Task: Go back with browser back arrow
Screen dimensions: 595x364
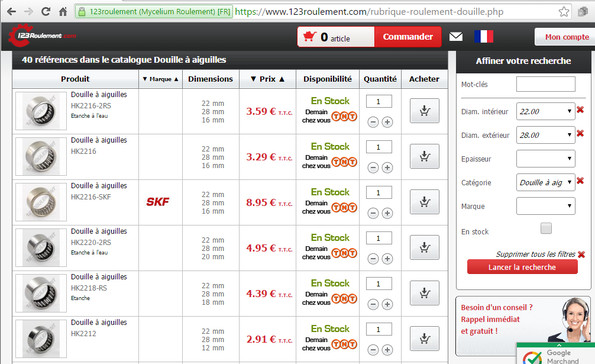Action: tap(12, 12)
